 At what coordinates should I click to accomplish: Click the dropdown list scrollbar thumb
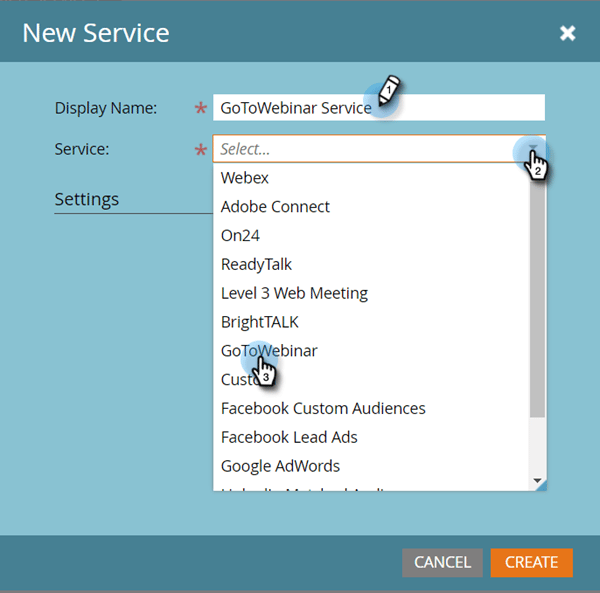click(538, 298)
